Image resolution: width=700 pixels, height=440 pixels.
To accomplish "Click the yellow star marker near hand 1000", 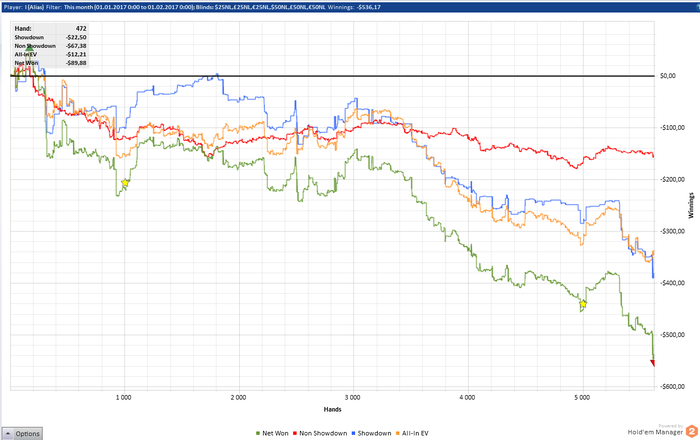I will (125, 183).
